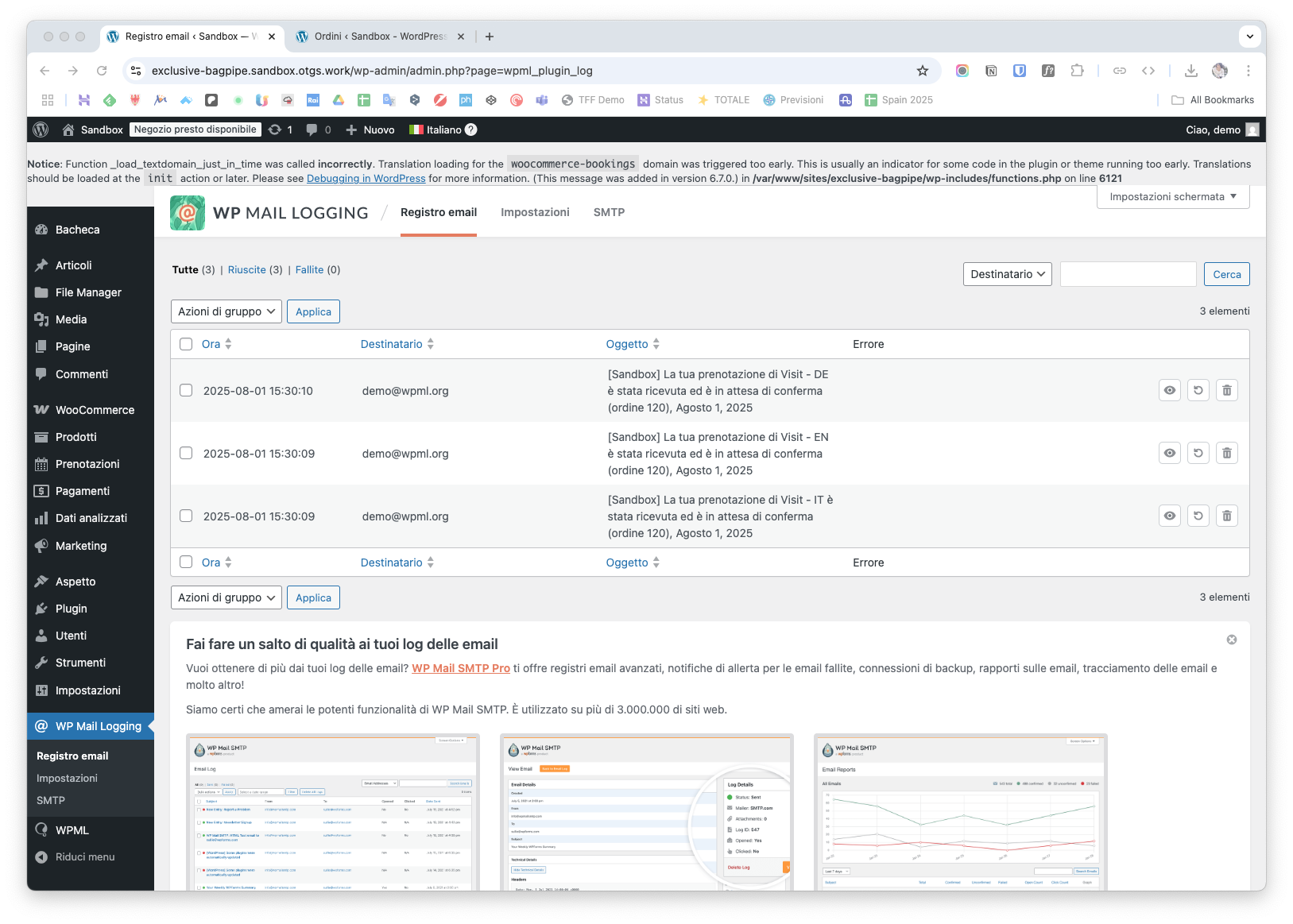This screenshot has height=924, width=1293.
Task: Open browser downloads icon
Action: pyautogui.click(x=1190, y=71)
